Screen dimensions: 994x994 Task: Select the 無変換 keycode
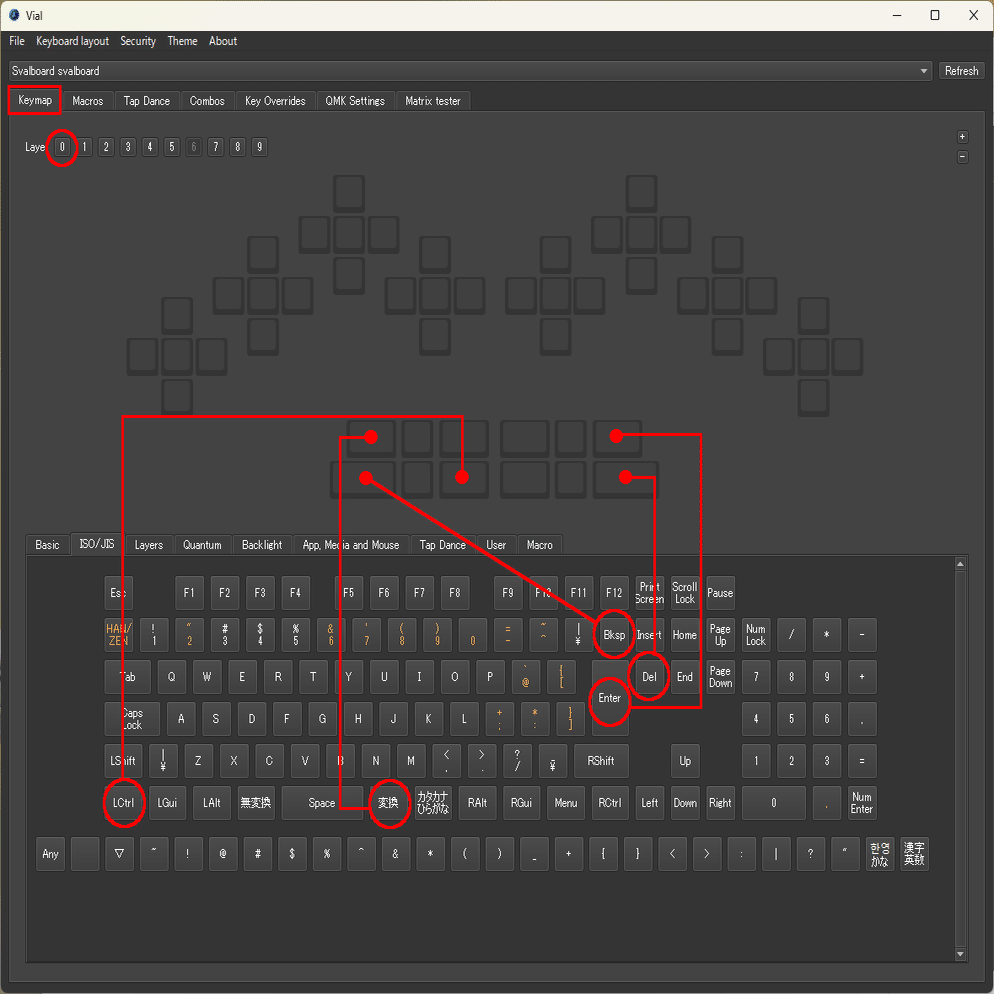tap(255, 803)
